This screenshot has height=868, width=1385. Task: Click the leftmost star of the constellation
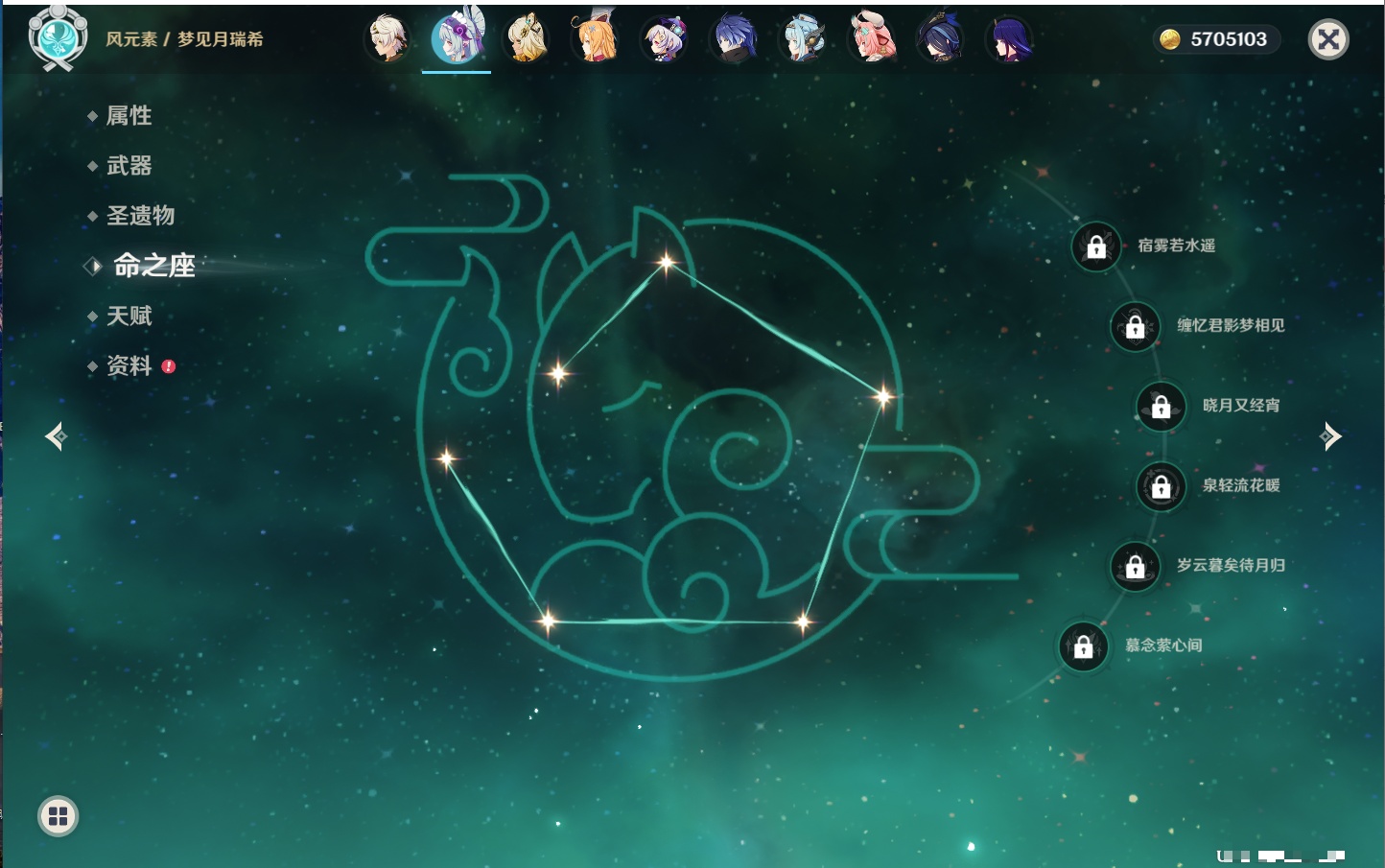coord(446,458)
